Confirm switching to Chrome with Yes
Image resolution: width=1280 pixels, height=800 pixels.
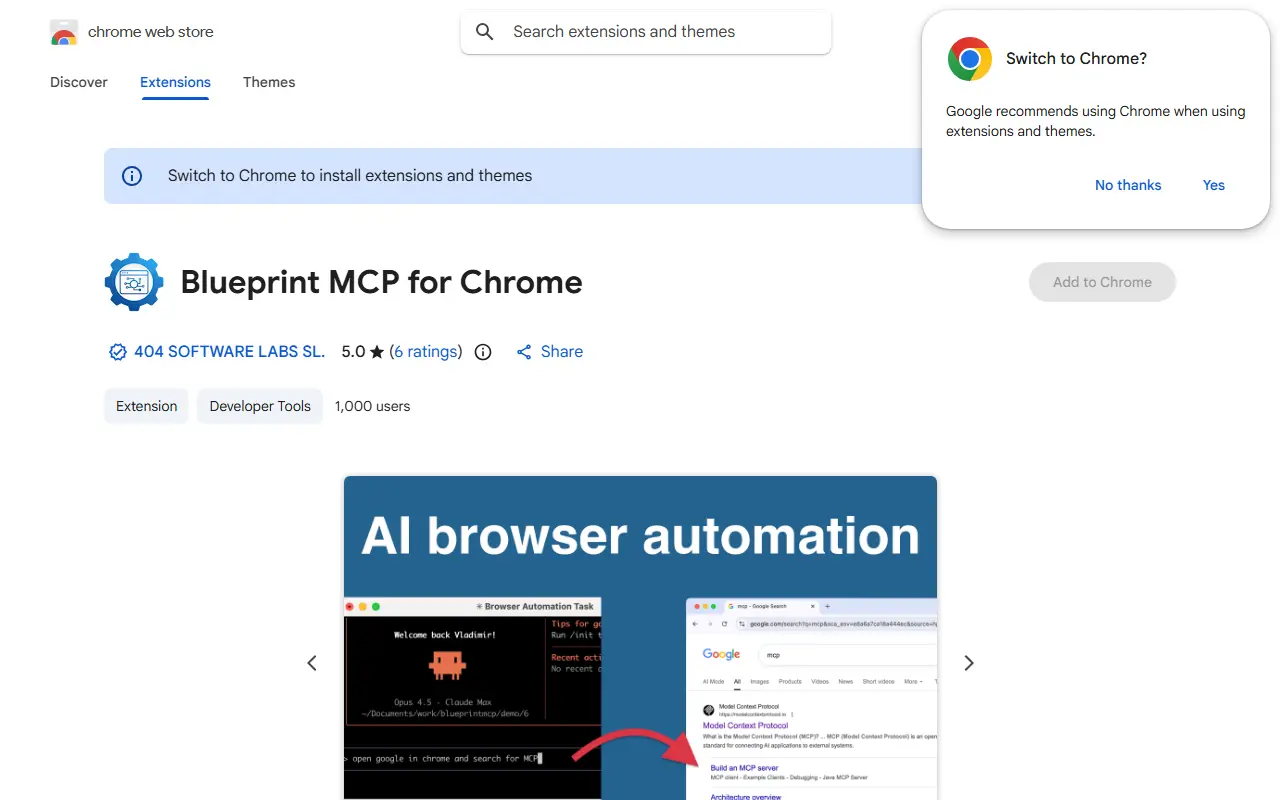1214,185
